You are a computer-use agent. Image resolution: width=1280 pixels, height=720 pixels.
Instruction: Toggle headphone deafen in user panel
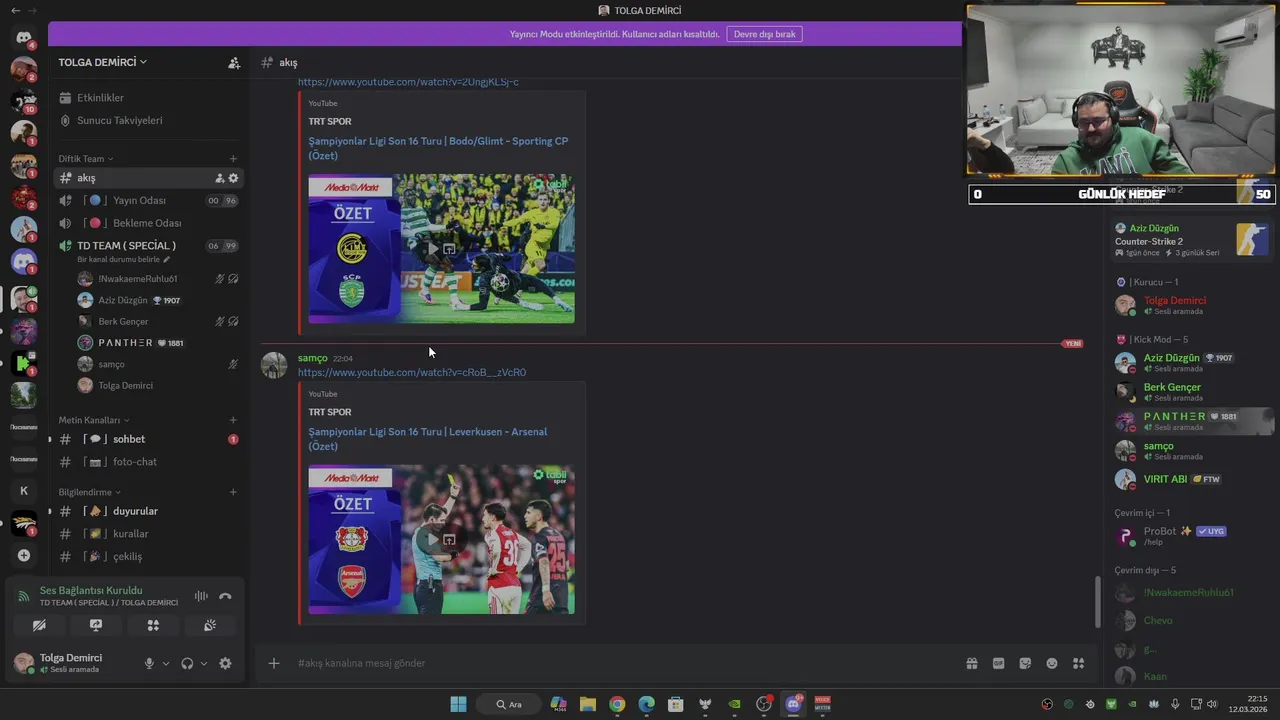(x=187, y=663)
